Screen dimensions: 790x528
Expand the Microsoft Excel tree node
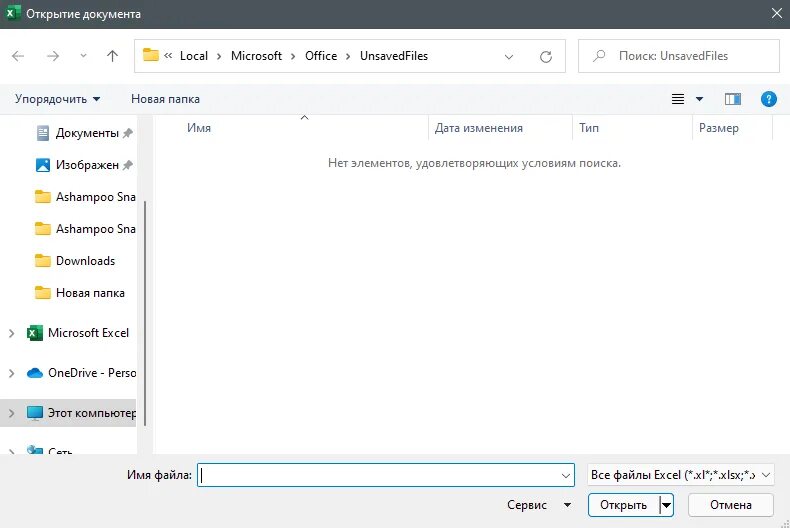pyautogui.click(x=12, y=333)
